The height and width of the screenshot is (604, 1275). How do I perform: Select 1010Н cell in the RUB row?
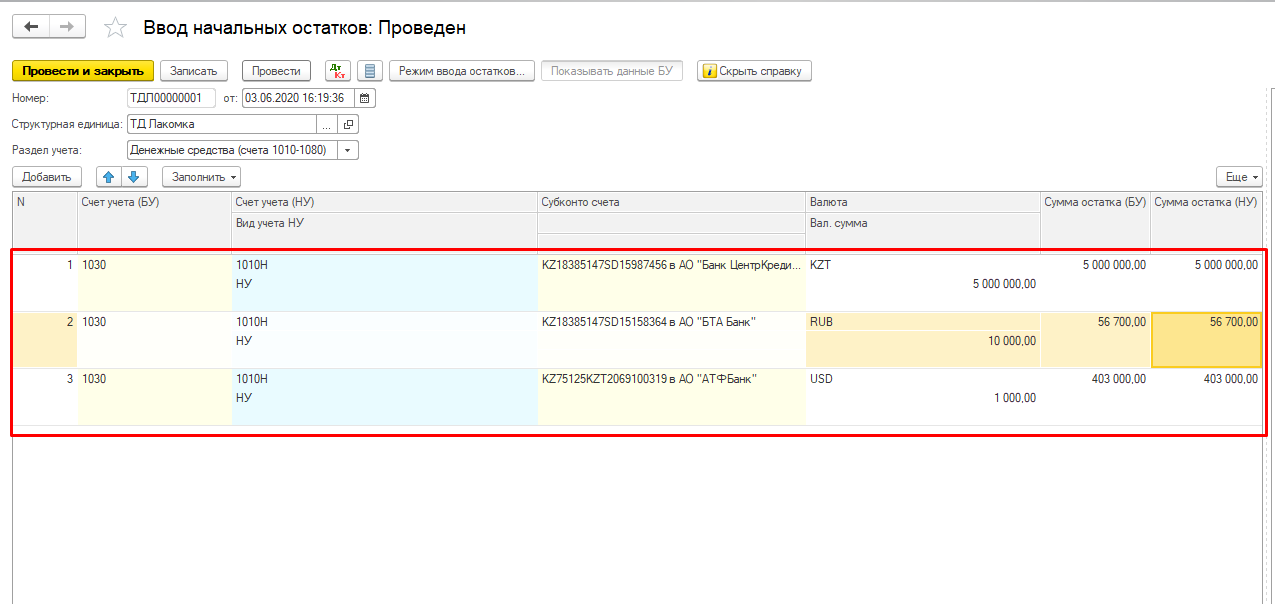pos(384,322)
